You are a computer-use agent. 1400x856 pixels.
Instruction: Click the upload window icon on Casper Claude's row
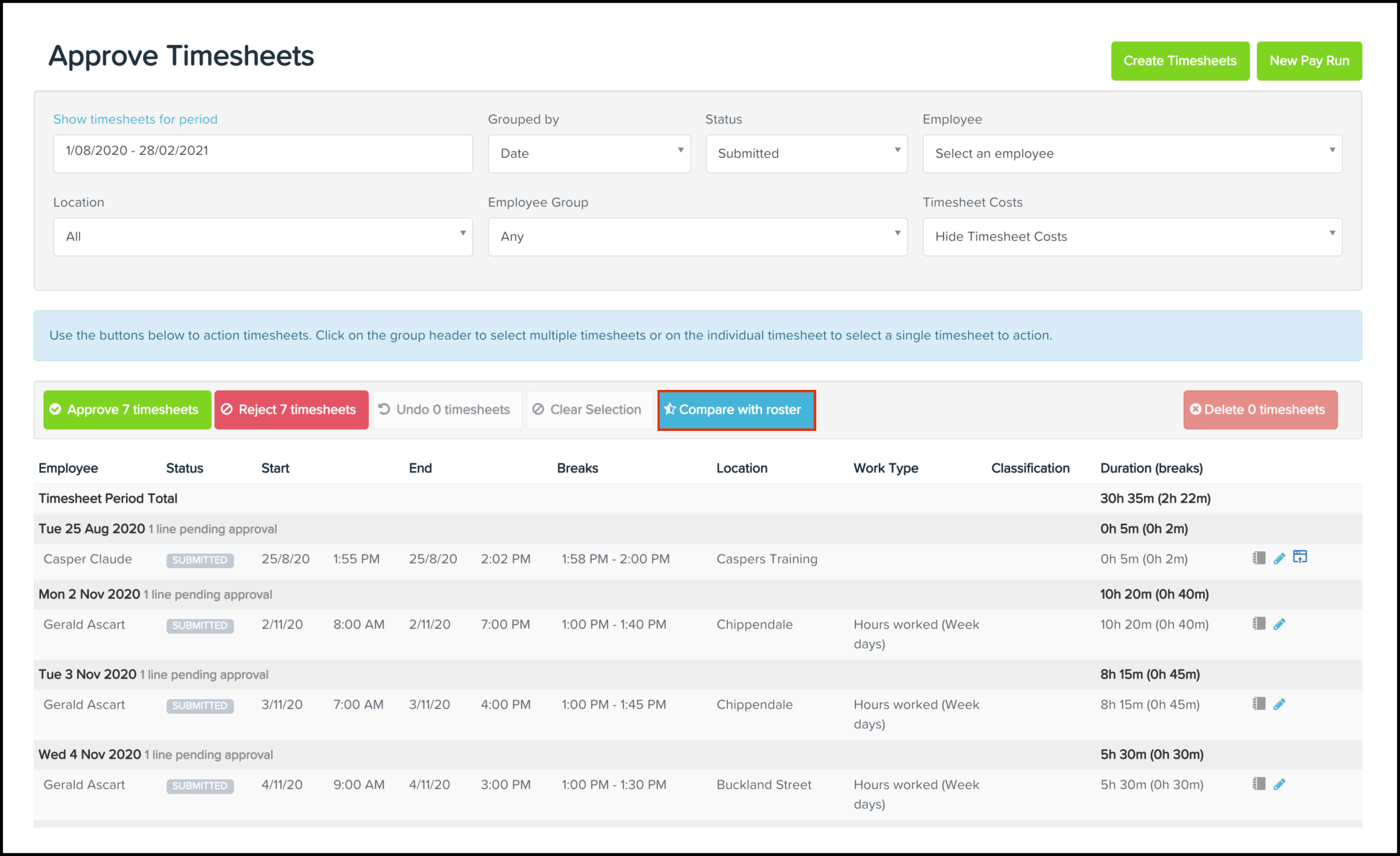(1299, 556)
